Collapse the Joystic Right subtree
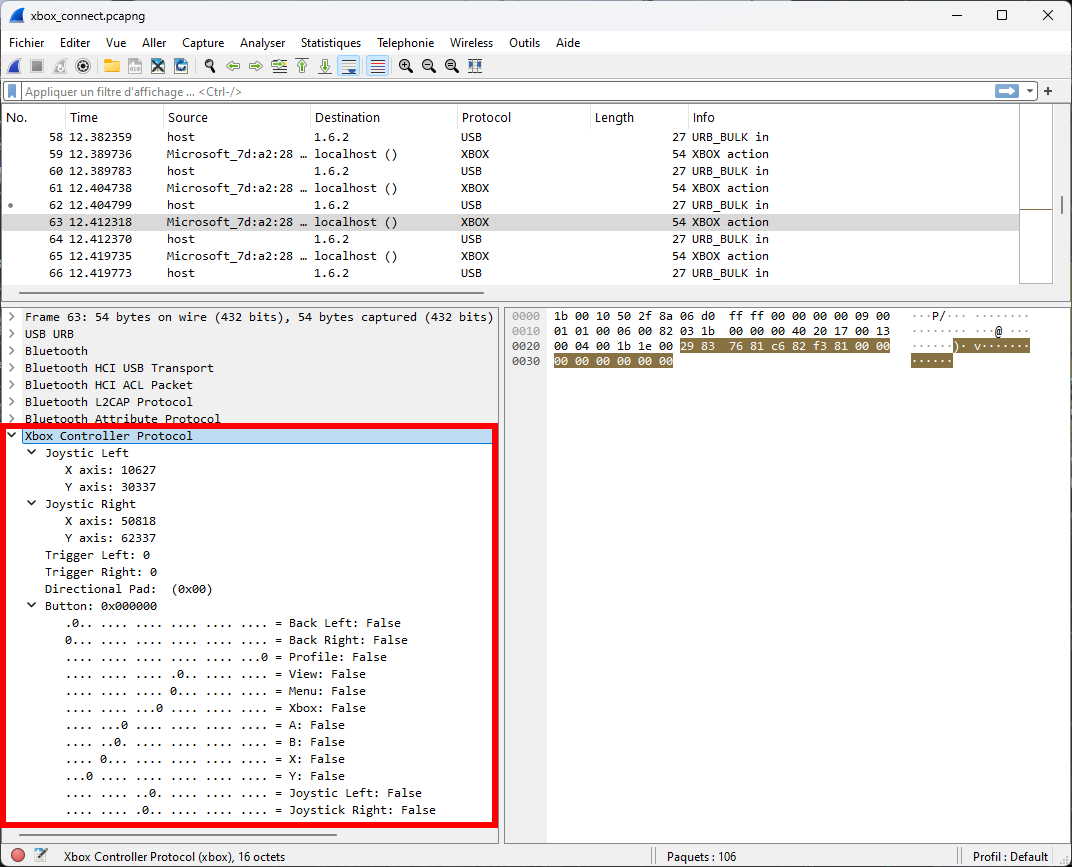The image size is (1072, 867). 31,503
